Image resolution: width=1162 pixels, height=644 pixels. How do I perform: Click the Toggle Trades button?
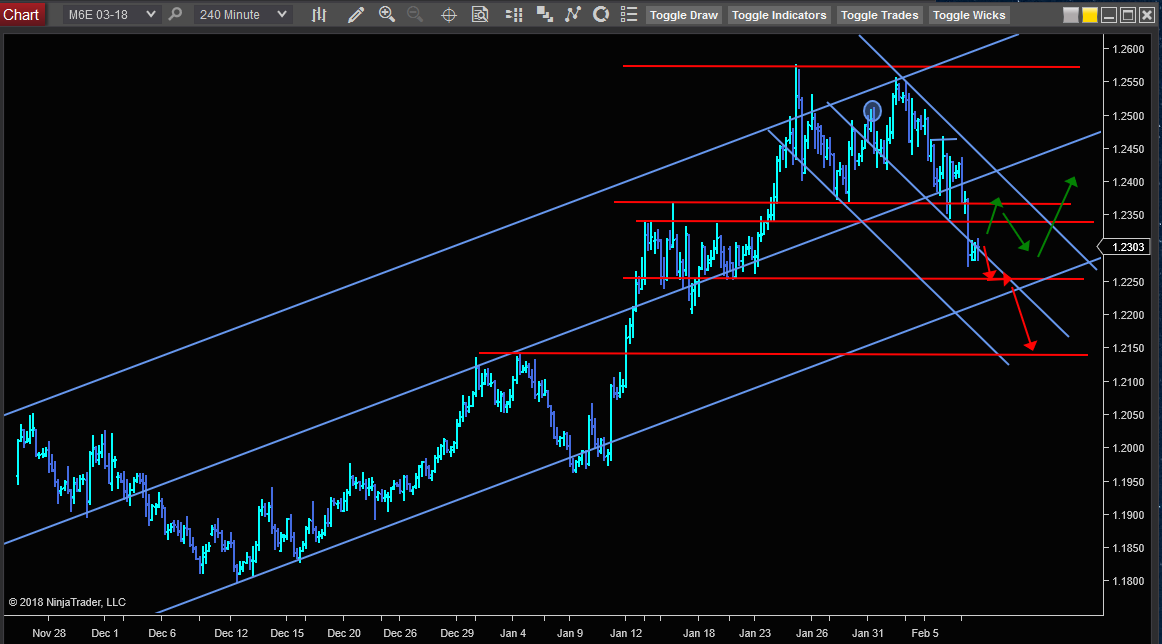[x=880, y=15]
